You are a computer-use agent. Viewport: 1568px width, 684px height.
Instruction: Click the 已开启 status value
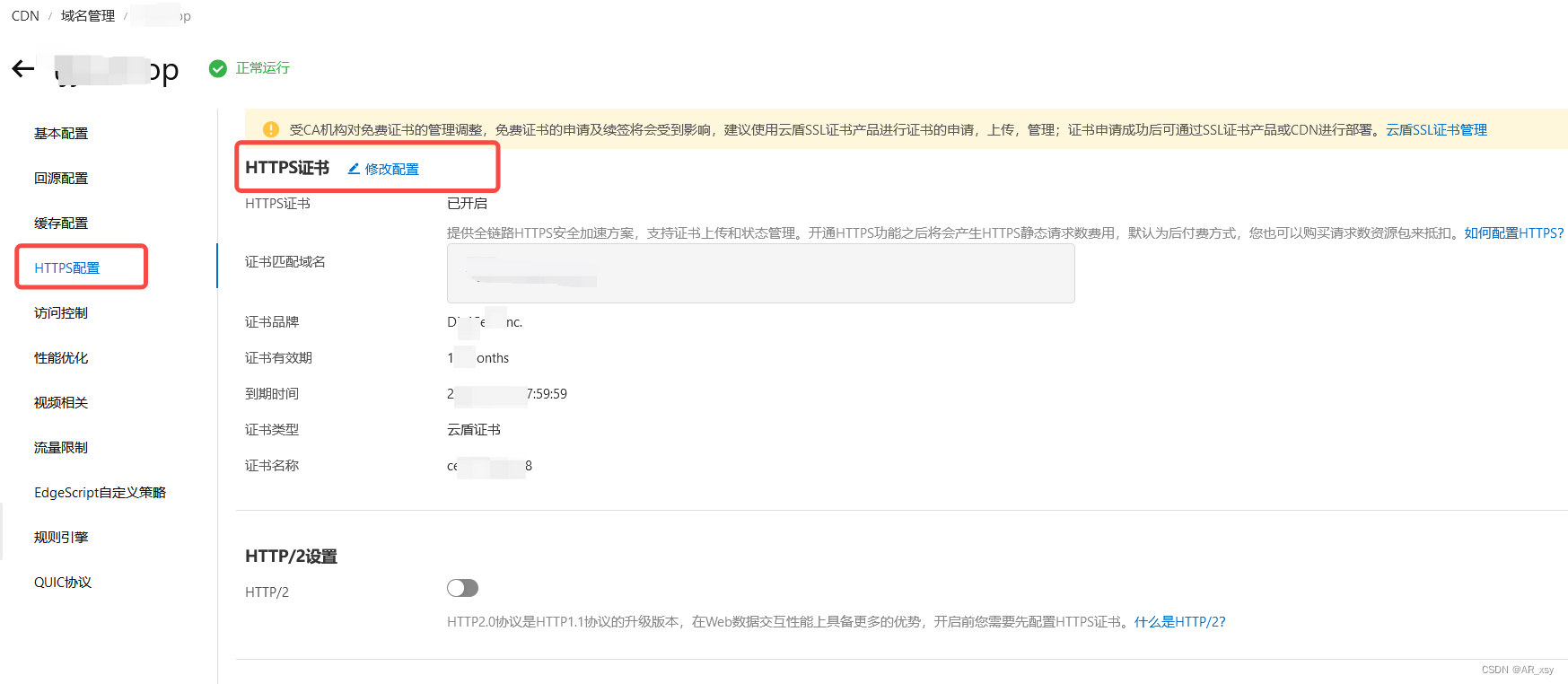pos(468,203)
